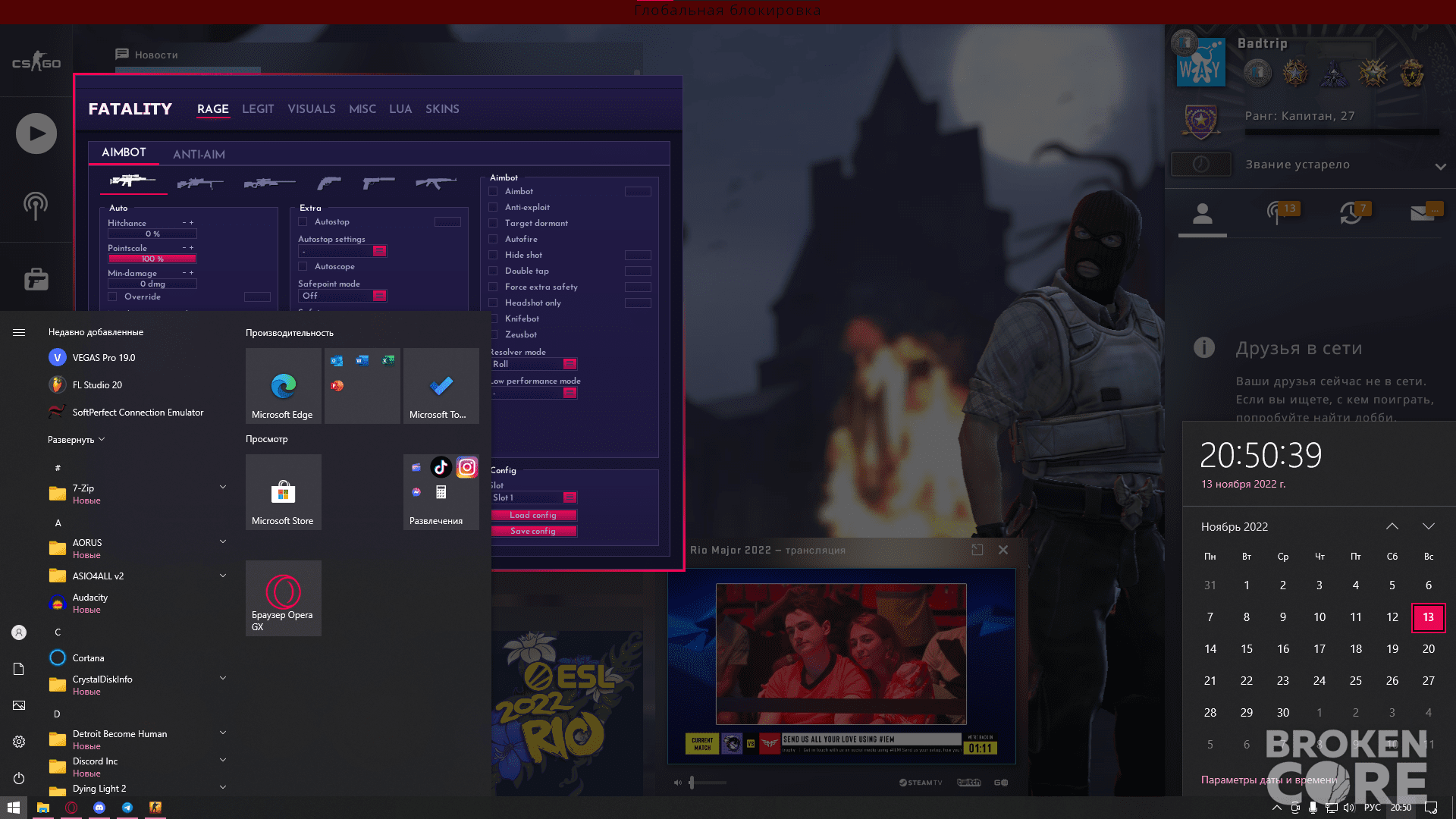Screen dimensions: 1456x819
Task: Switch to the VISUALS tab in Fatality
Action: [312, 109]
